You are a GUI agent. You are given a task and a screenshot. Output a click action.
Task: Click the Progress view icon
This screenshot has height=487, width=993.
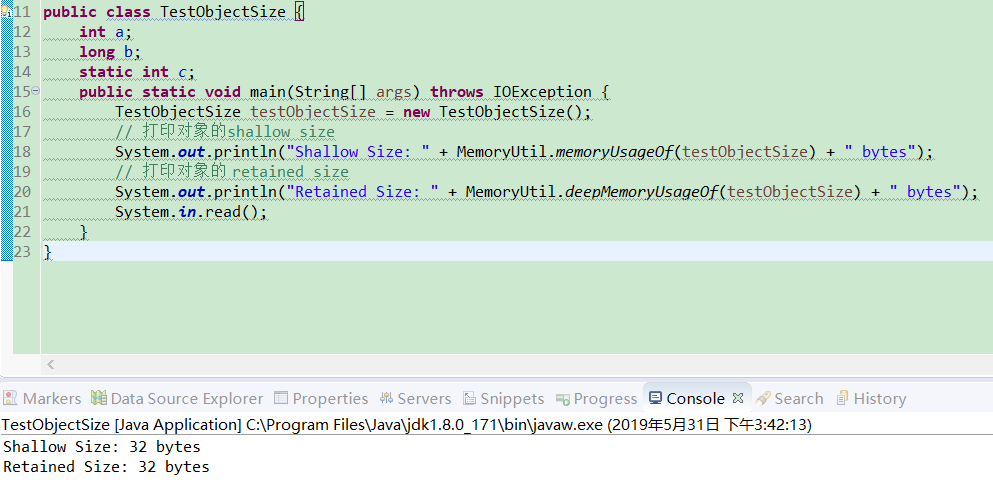pos(564,399)
